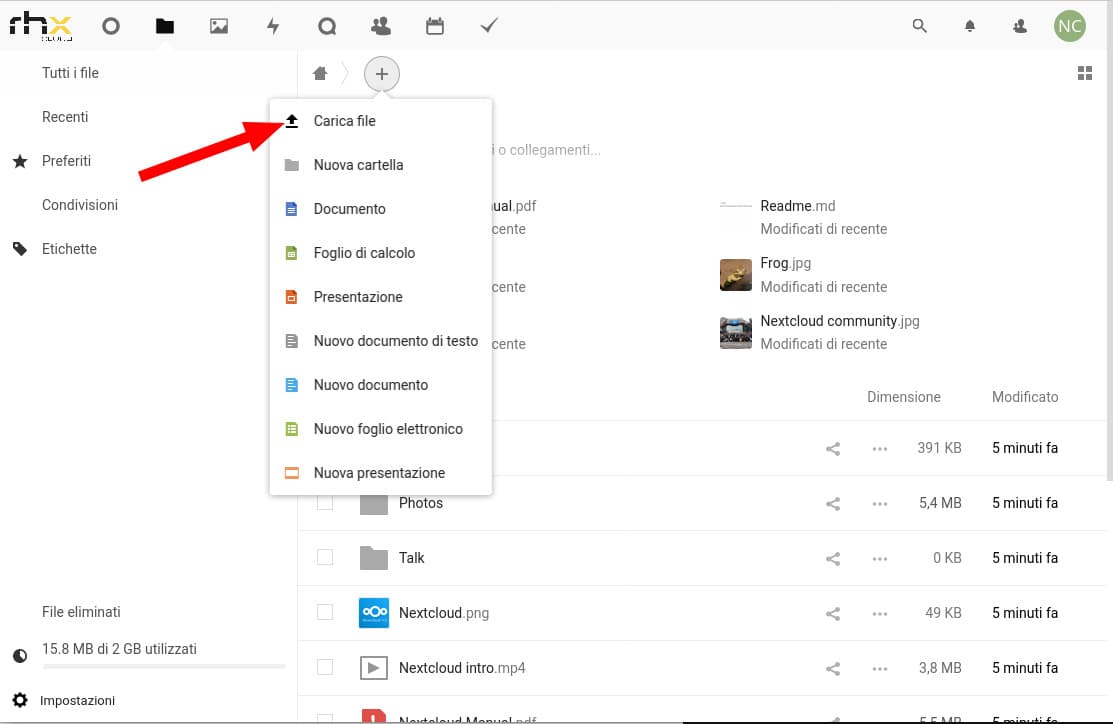1113x724 pixels.
Task: Play the Nextcloud intro.mp4 file
Action: pyautogui.click(x=462, y=668)
